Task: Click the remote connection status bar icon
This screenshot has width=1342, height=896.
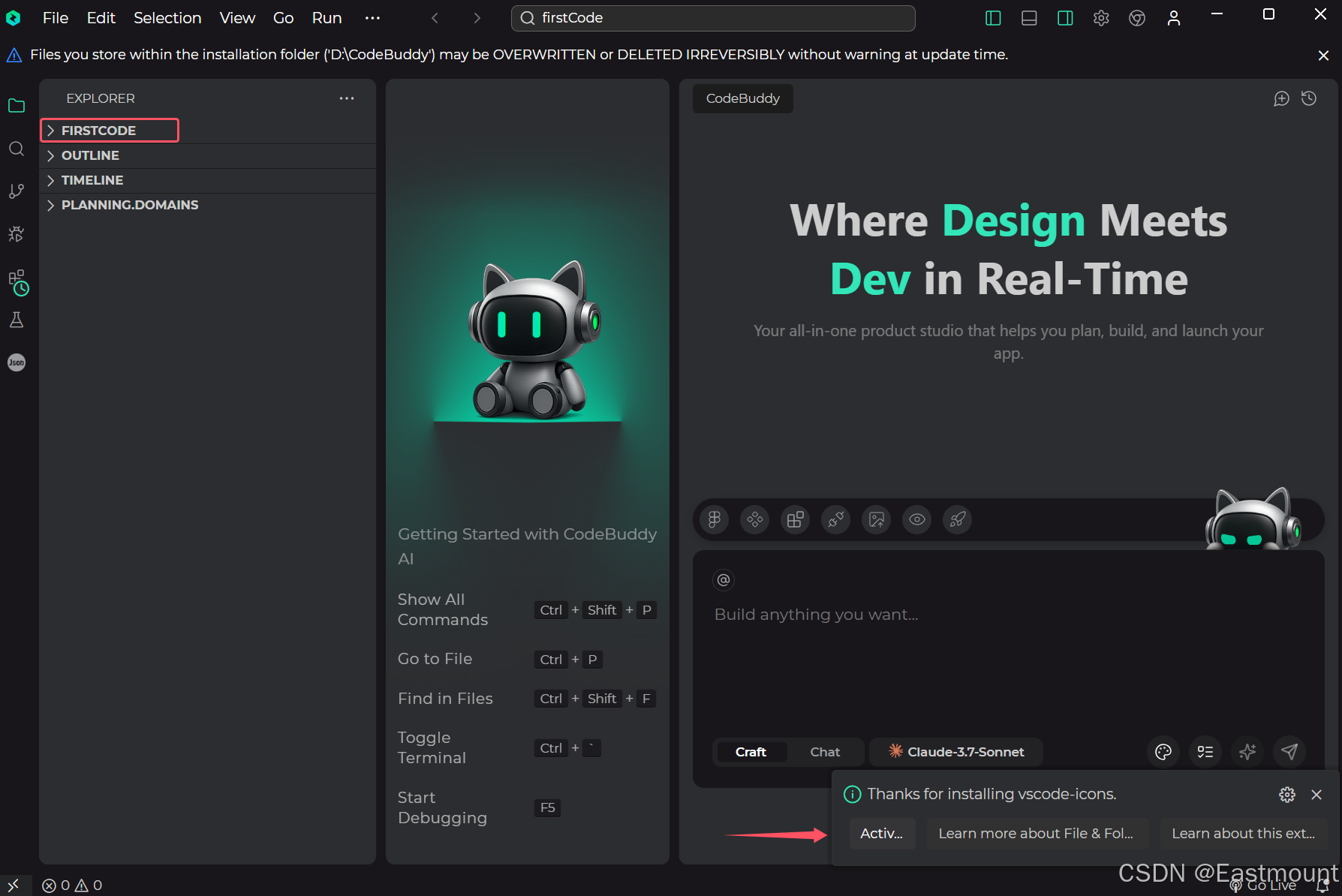Action: 14,885
